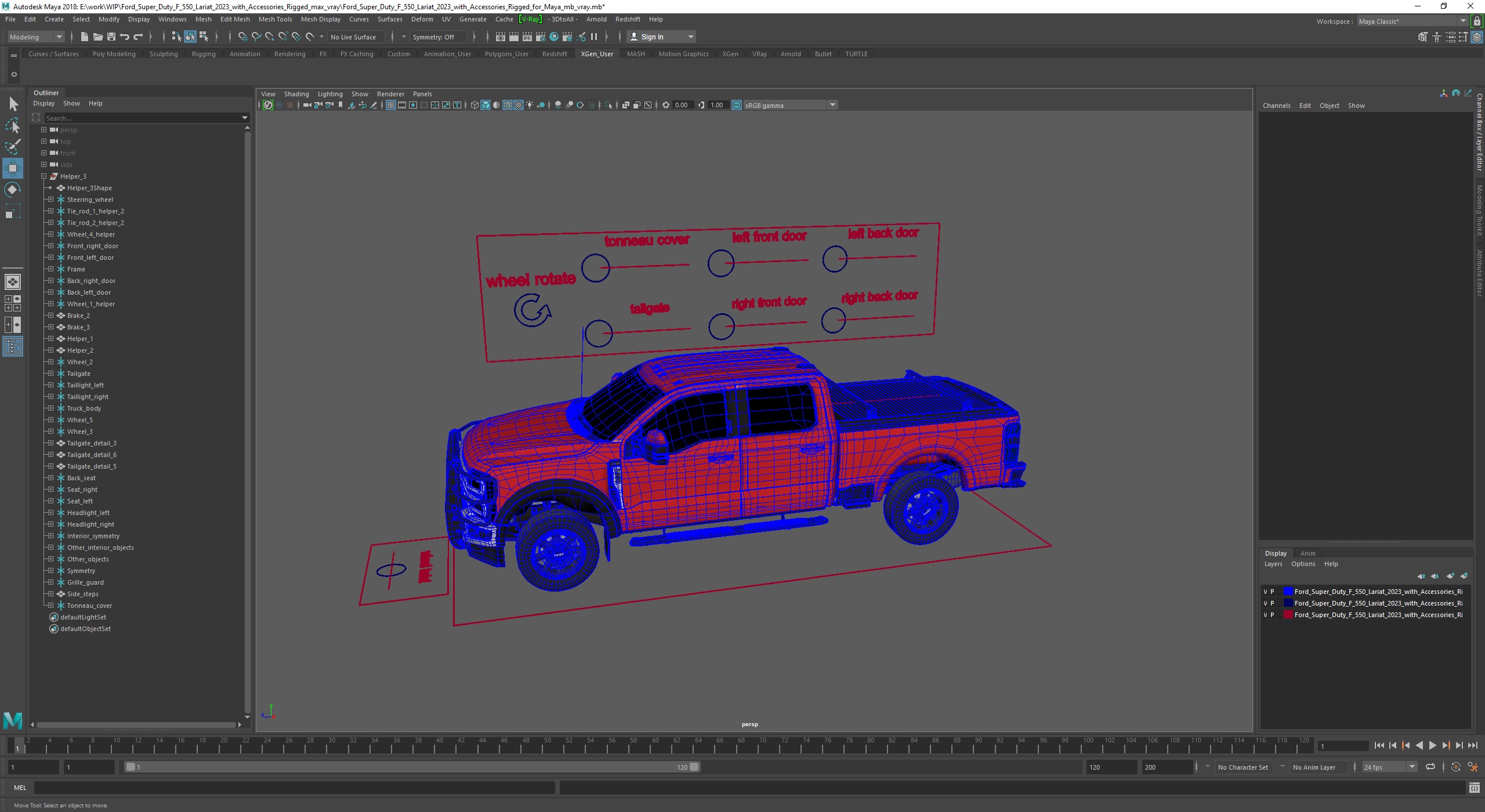Click the Save scene icon
The image size is (1485, 812).
click(111, 37)
